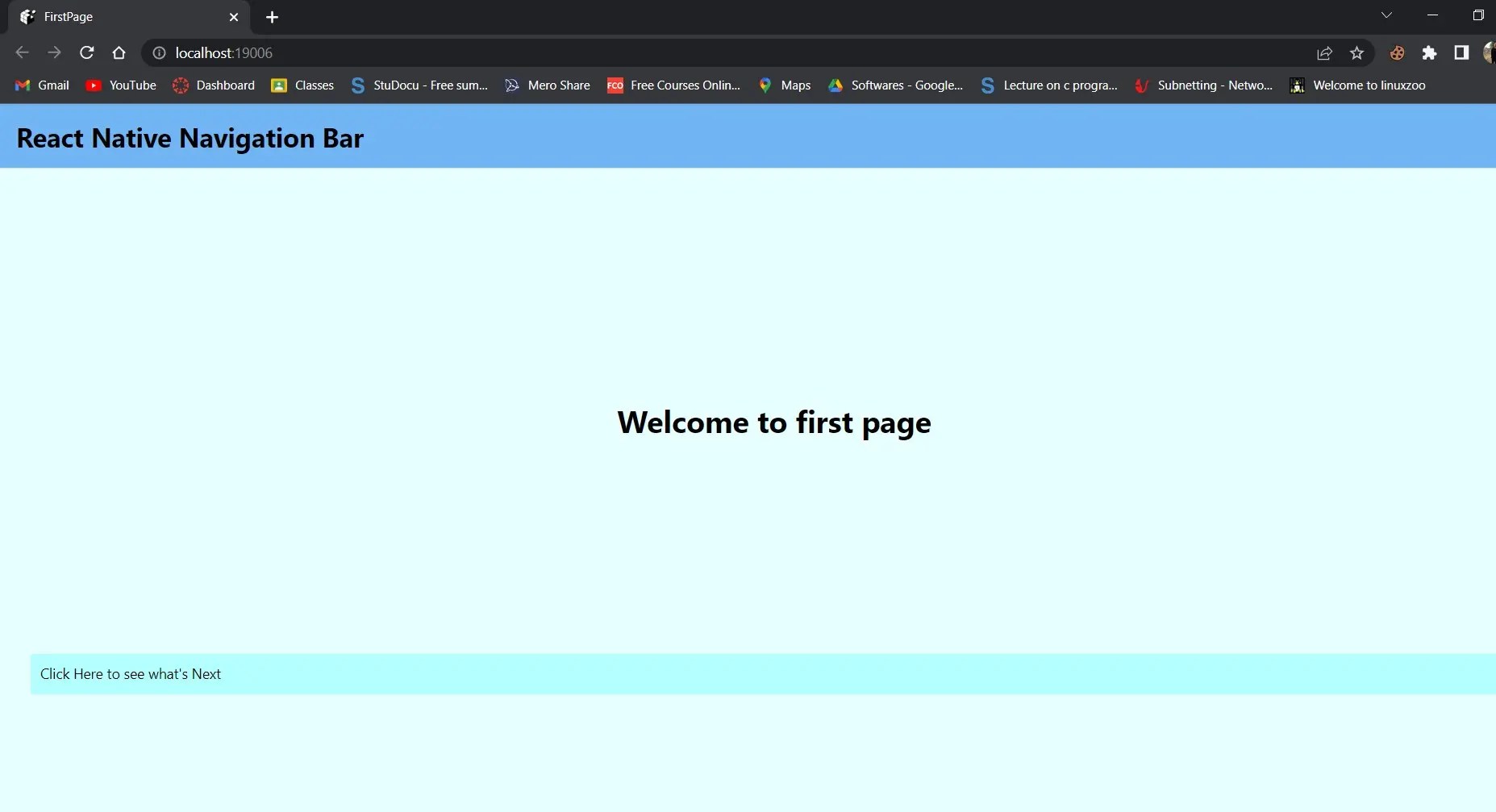Open the share this page icon
Screen dimensions: 1496x812
(x=1324, y=52)
